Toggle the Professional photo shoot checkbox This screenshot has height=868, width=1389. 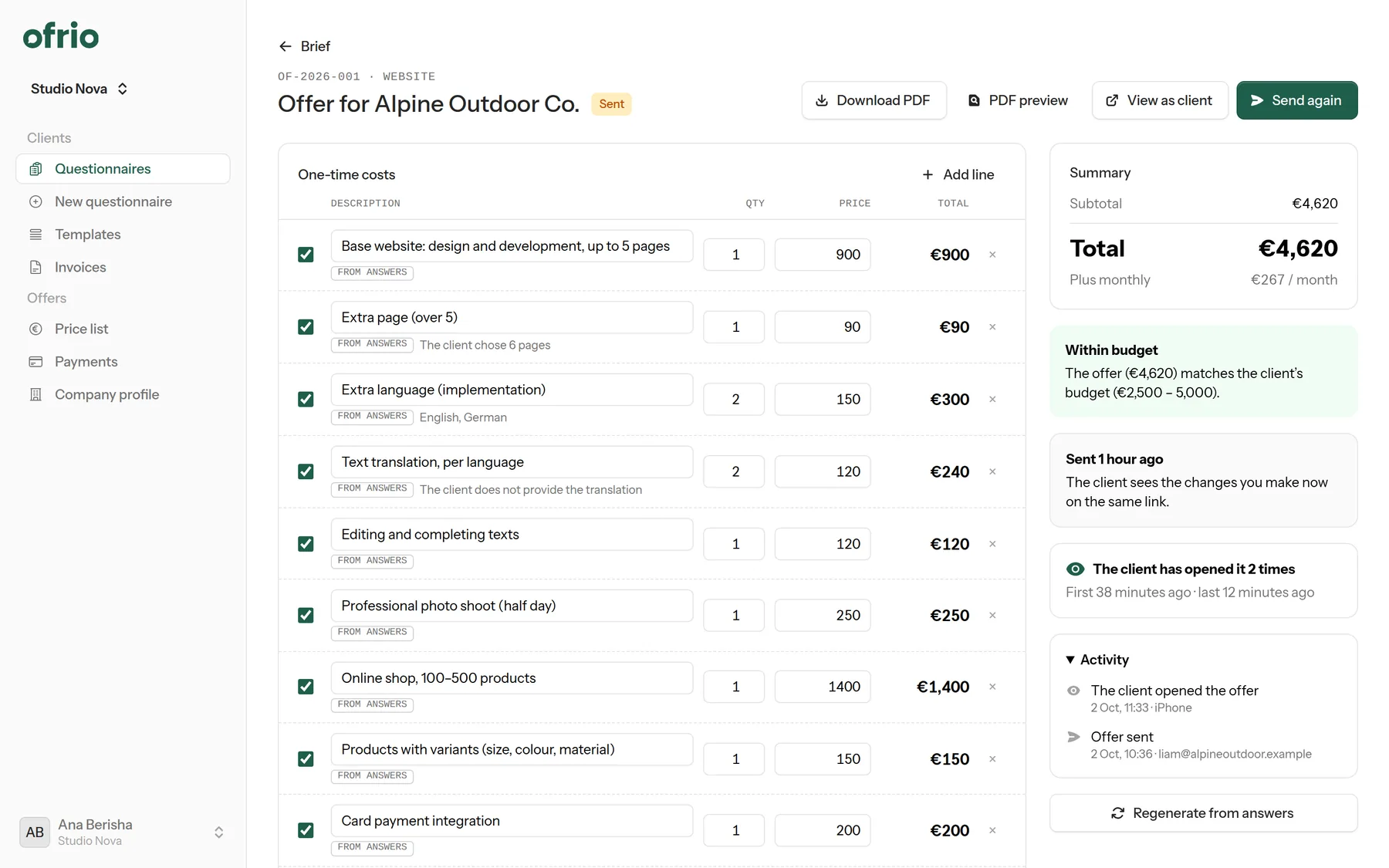tap(306, 615)
